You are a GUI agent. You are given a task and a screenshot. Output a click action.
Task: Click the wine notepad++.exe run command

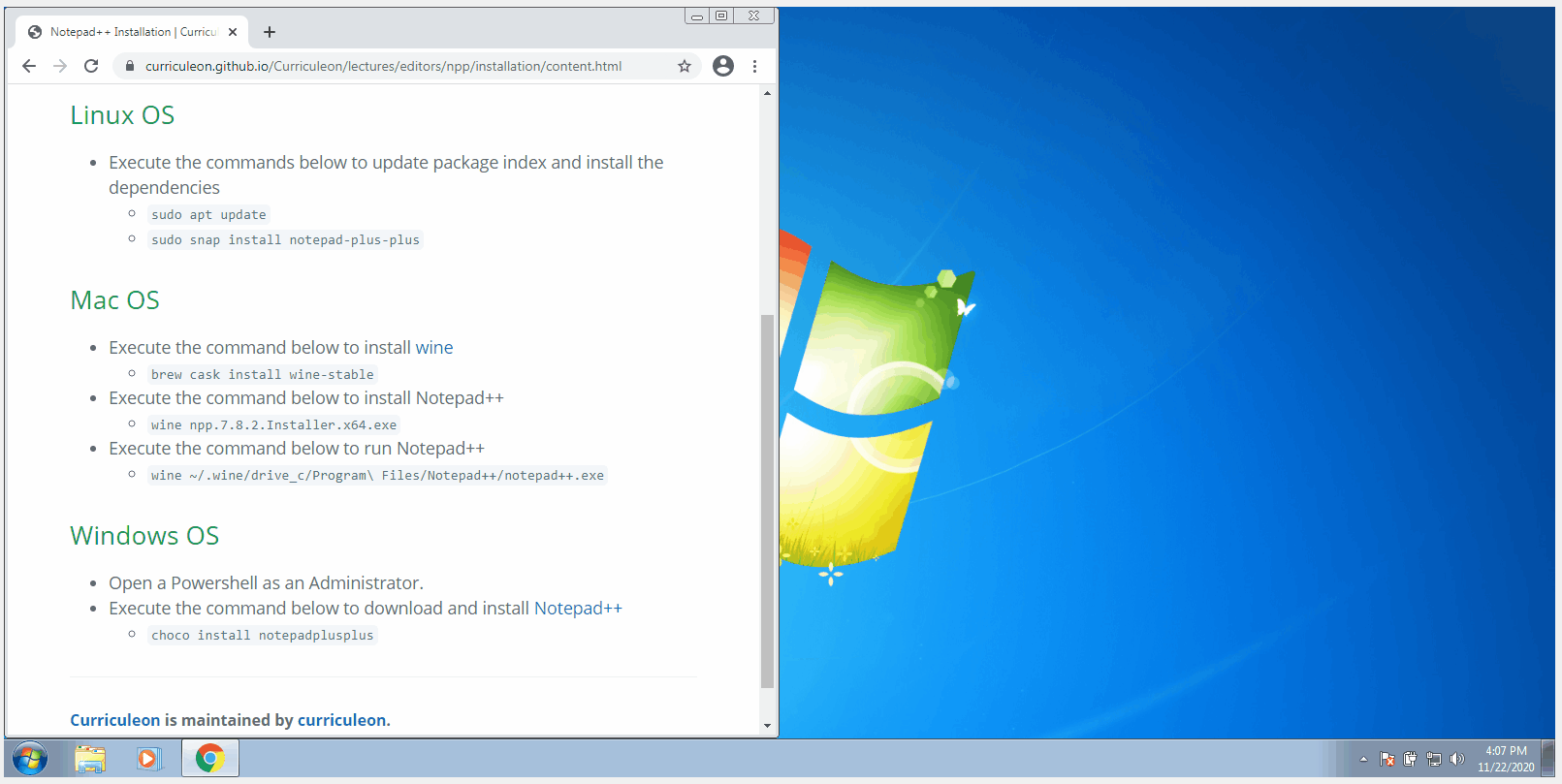(377, 476)
